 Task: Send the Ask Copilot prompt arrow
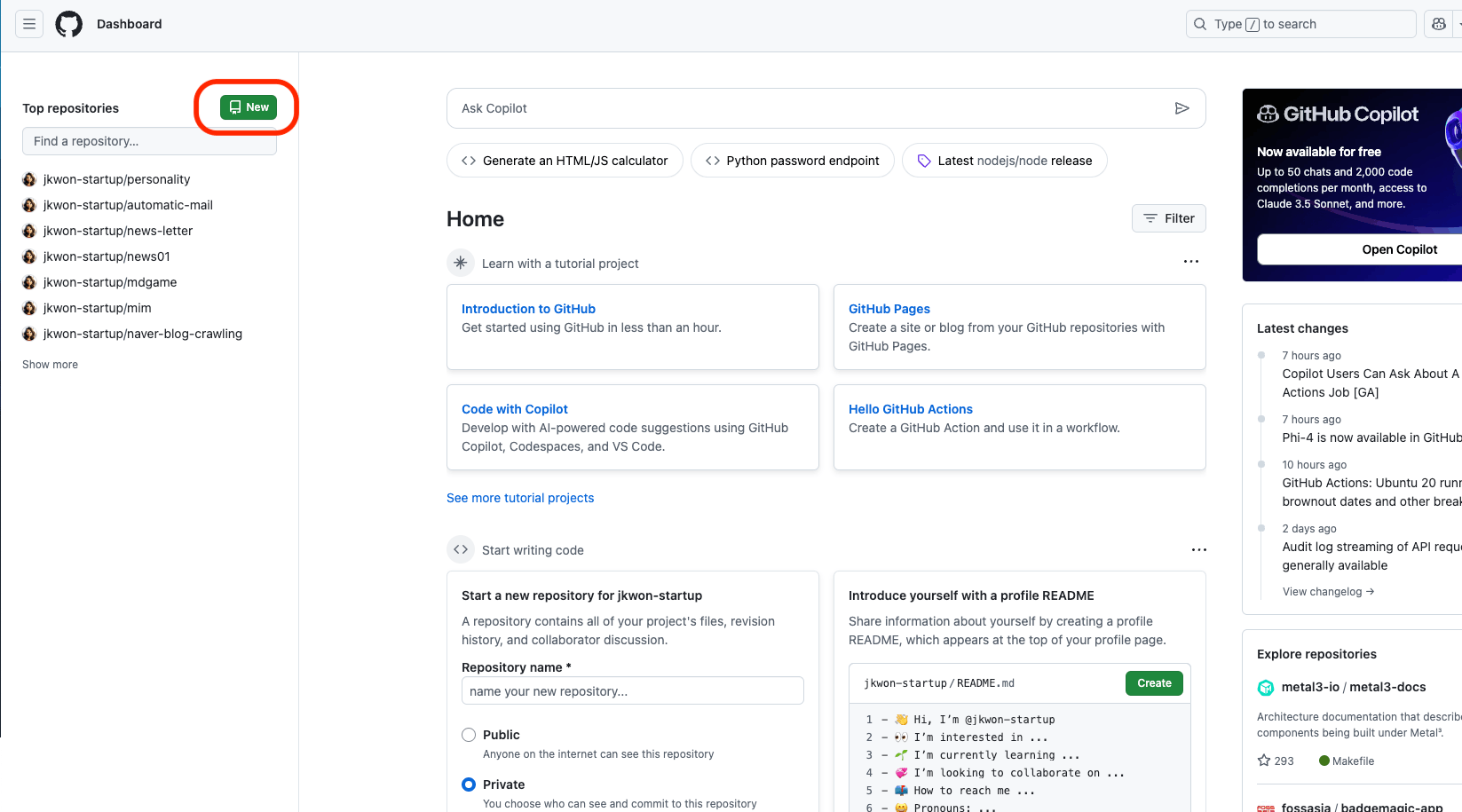coord(1181,108)
